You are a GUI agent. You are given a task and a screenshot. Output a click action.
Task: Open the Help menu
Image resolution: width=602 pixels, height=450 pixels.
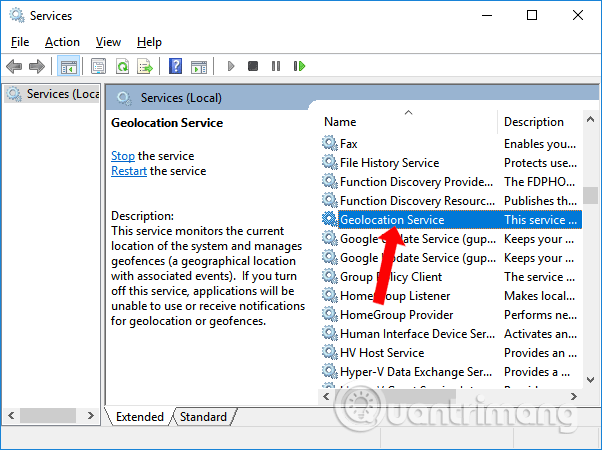coord(149,42)
